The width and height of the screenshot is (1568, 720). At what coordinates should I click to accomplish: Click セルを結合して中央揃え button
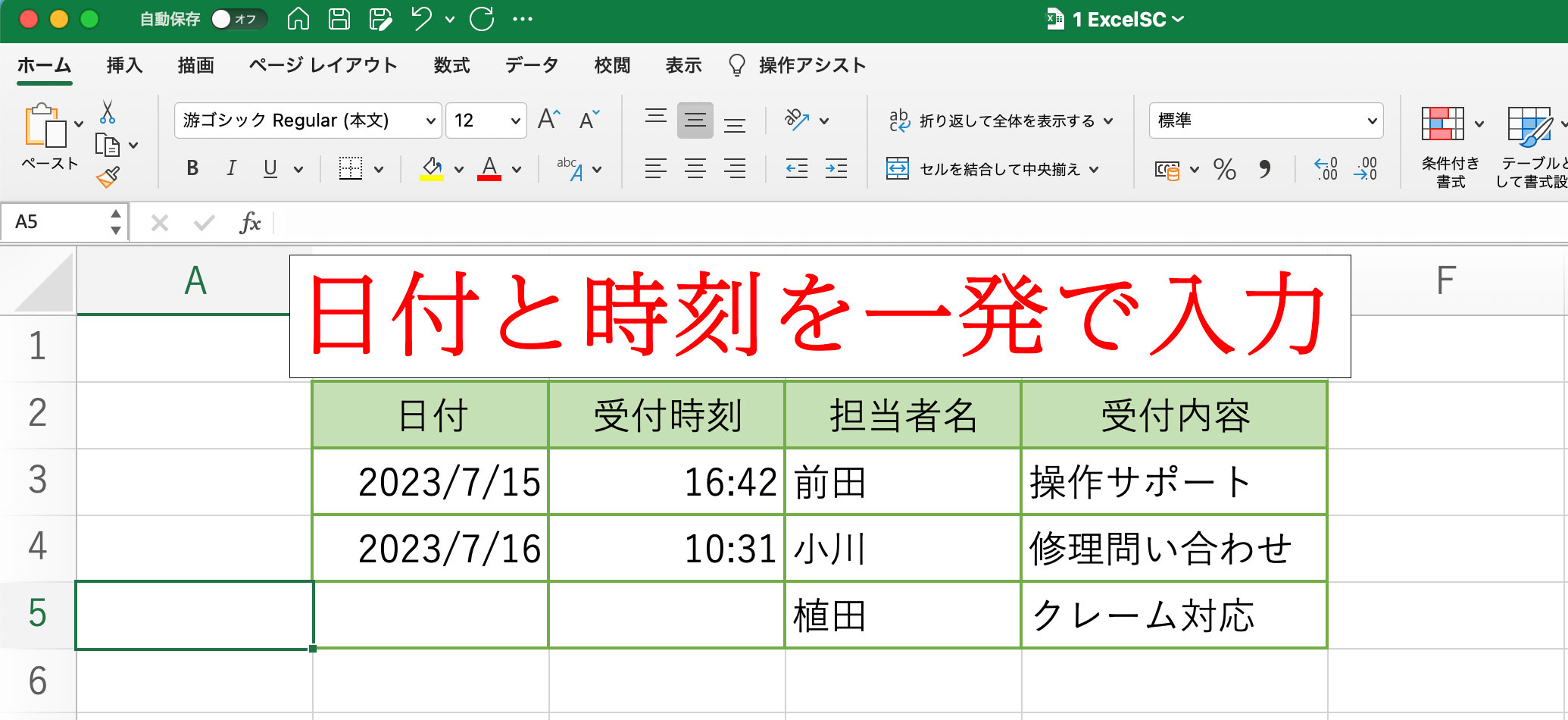(x=989, y=169)
